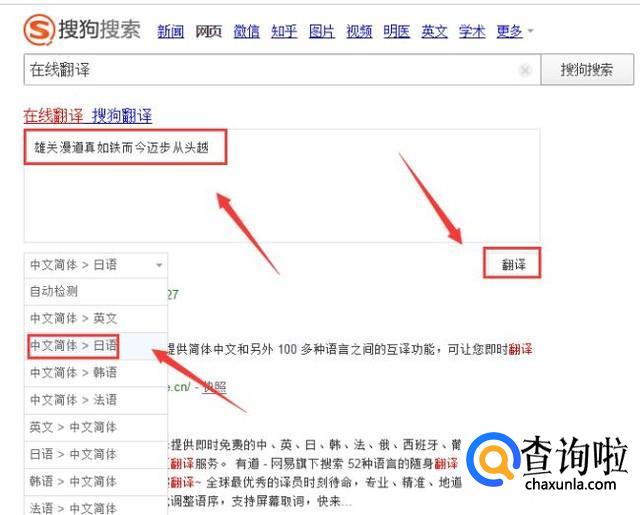640x515 pixels.
Task: Select 法语 > 中文简体 option
Action: pyautogui.click(x=96, y=506)
